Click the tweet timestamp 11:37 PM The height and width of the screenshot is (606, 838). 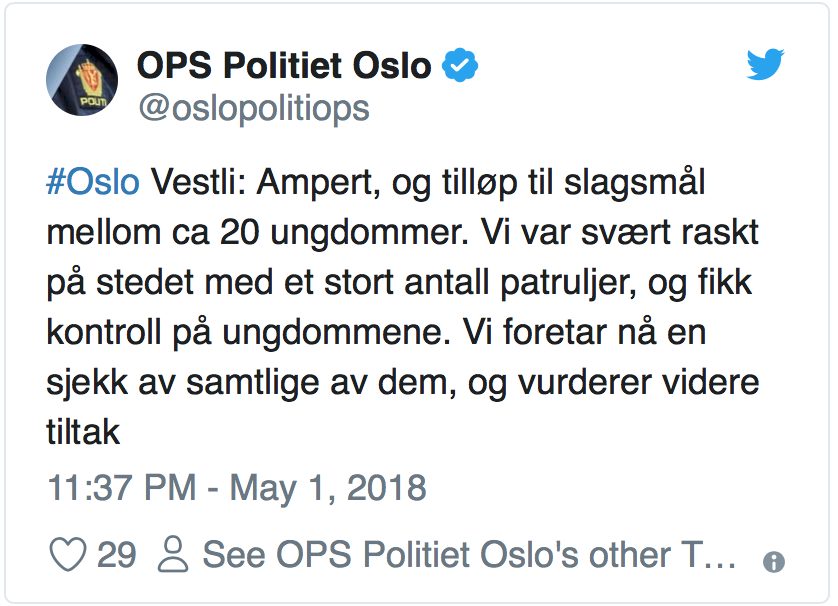(x=121, y=488)
